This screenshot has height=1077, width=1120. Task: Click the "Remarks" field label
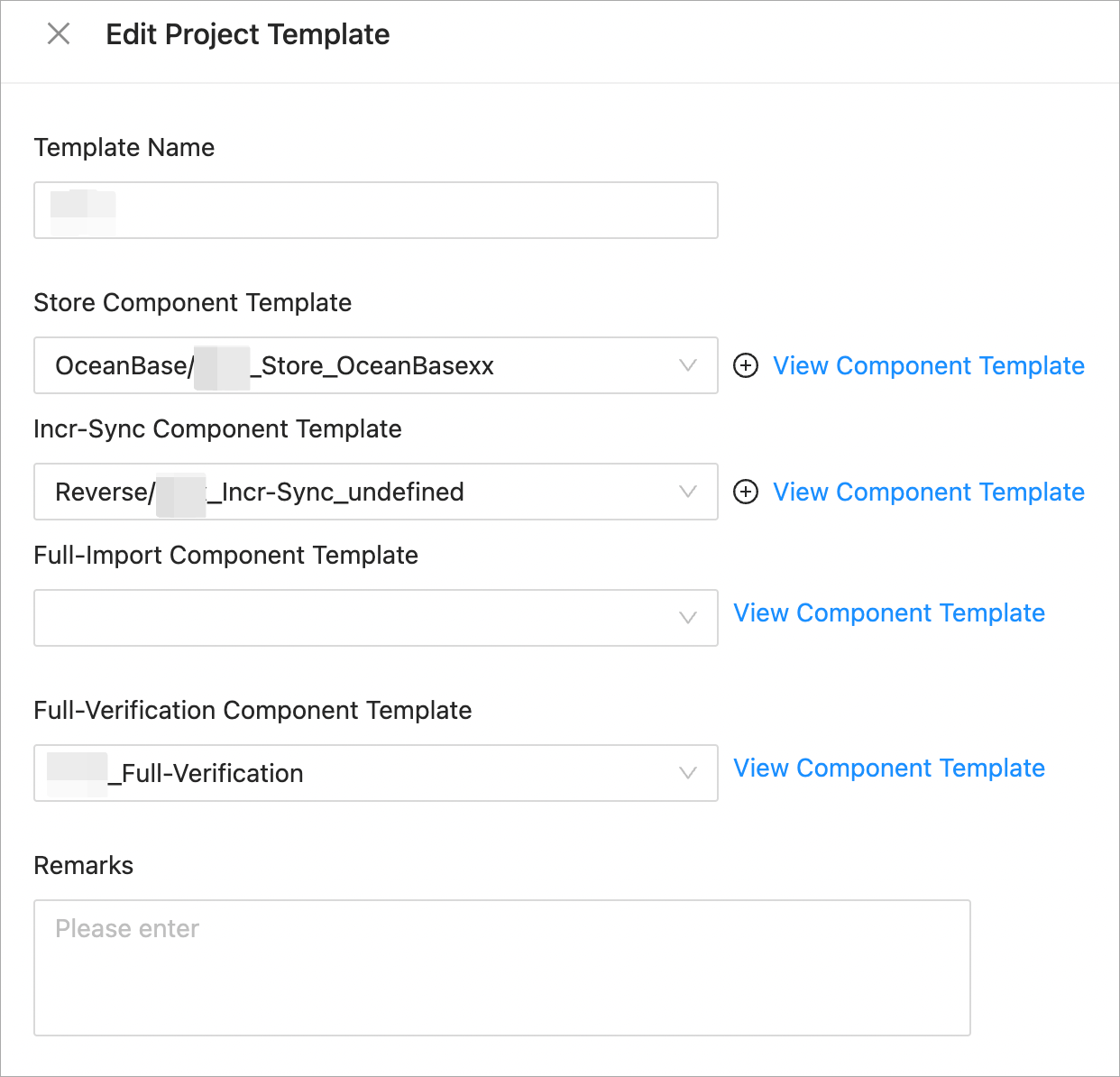coord(84,866)
